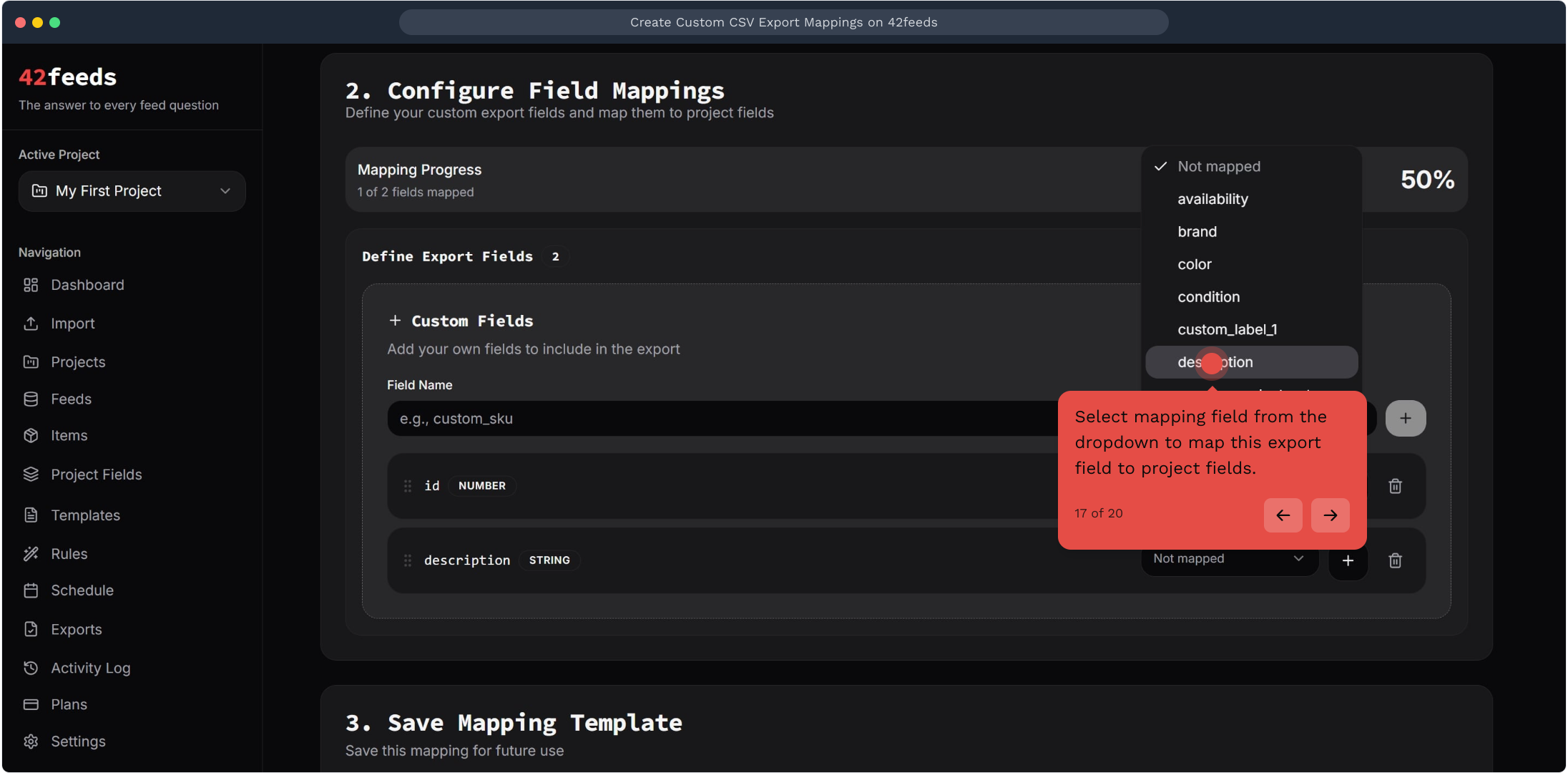Pick custom_label_1 in the dropdown list
1568x773 pixels.
[1227, 330]
